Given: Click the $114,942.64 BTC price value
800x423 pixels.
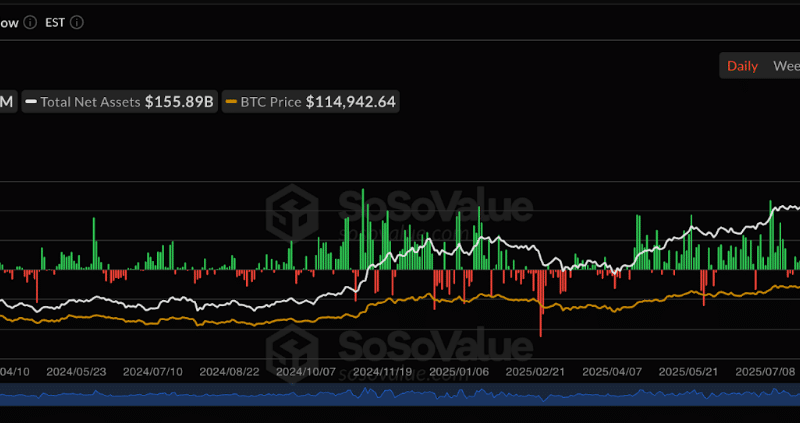Looking at the screenshot, I should (x=350, y=102).
